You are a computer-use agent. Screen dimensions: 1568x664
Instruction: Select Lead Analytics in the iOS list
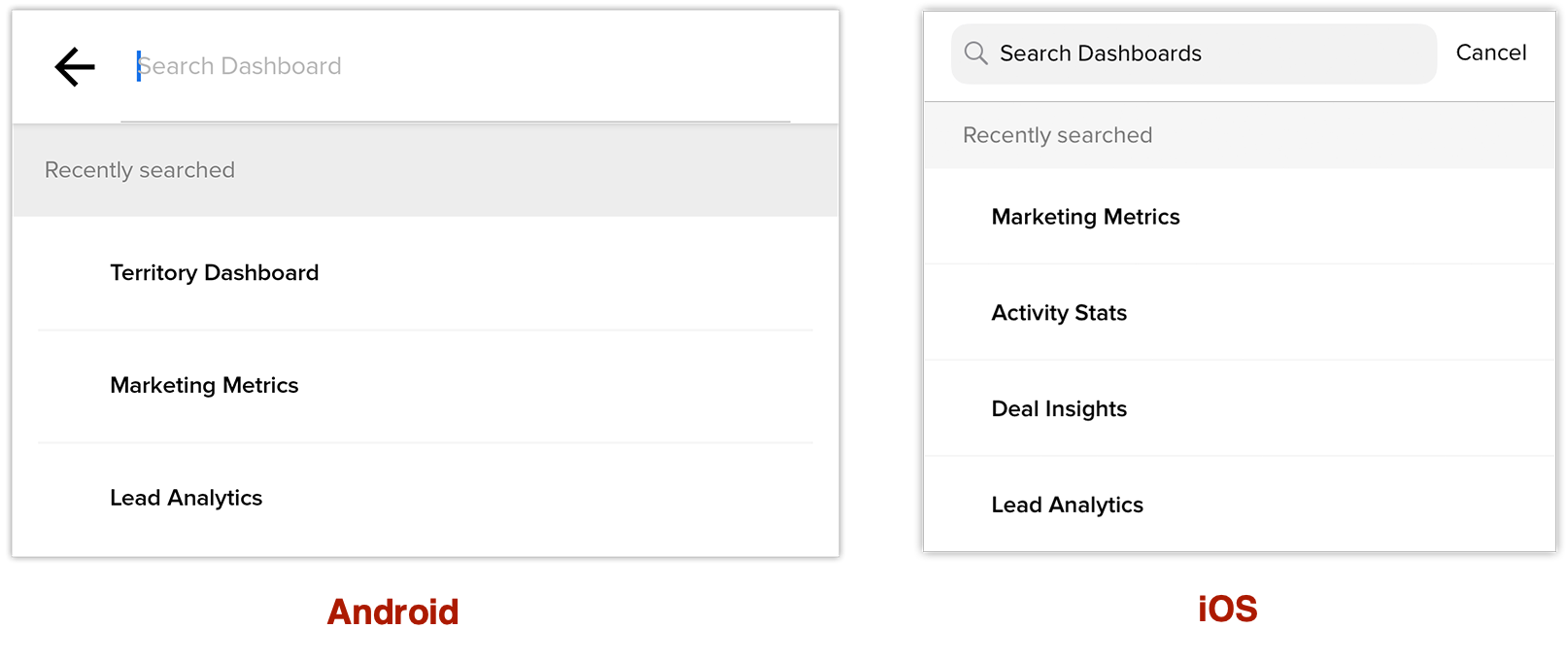click(x=1067, y=506)
